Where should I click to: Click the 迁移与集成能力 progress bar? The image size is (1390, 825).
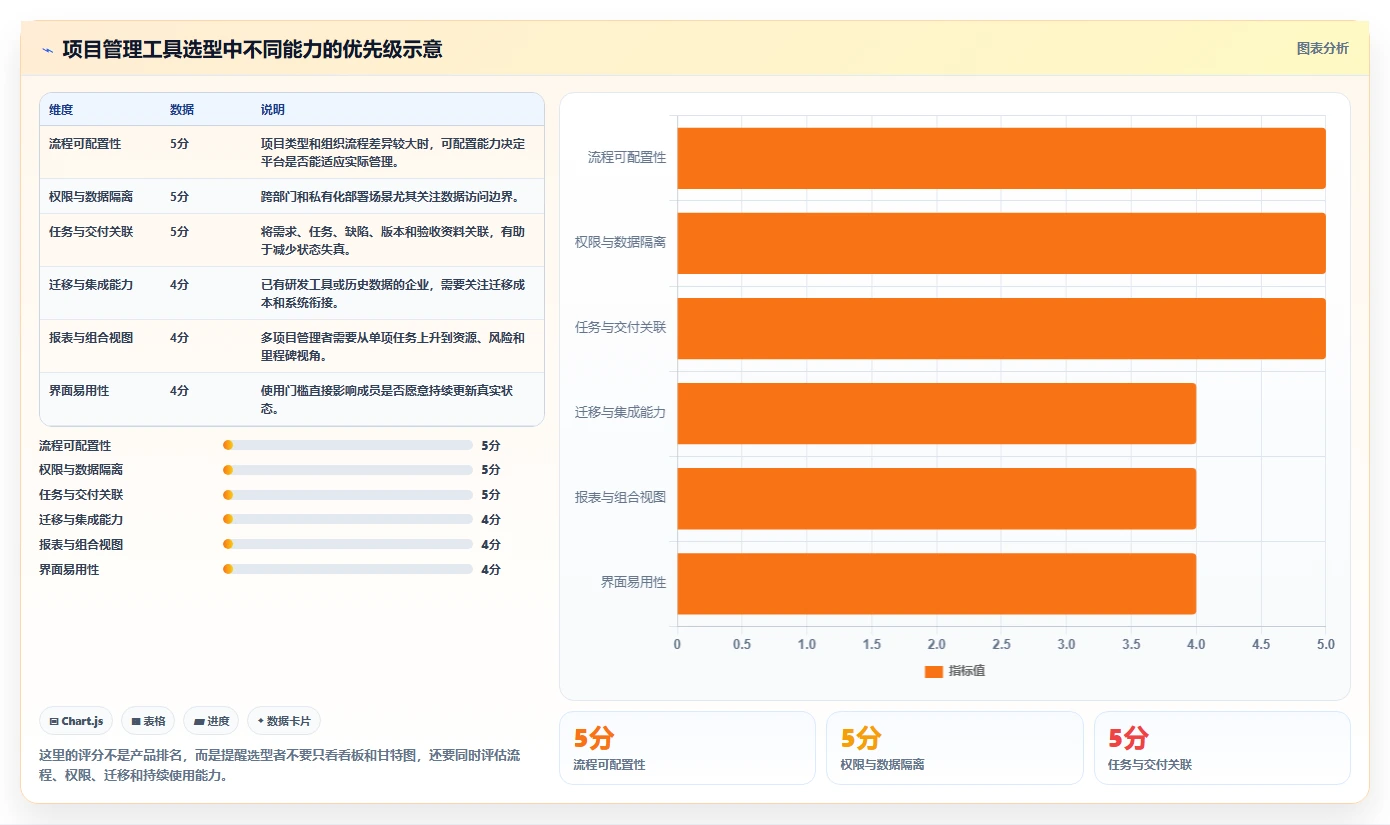coord(348,520)
